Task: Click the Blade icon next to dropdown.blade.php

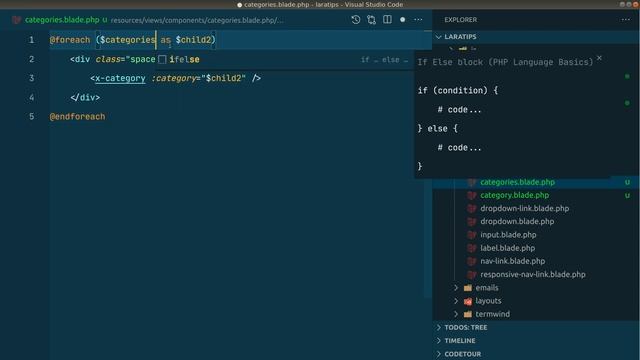Action: point(471,221)
